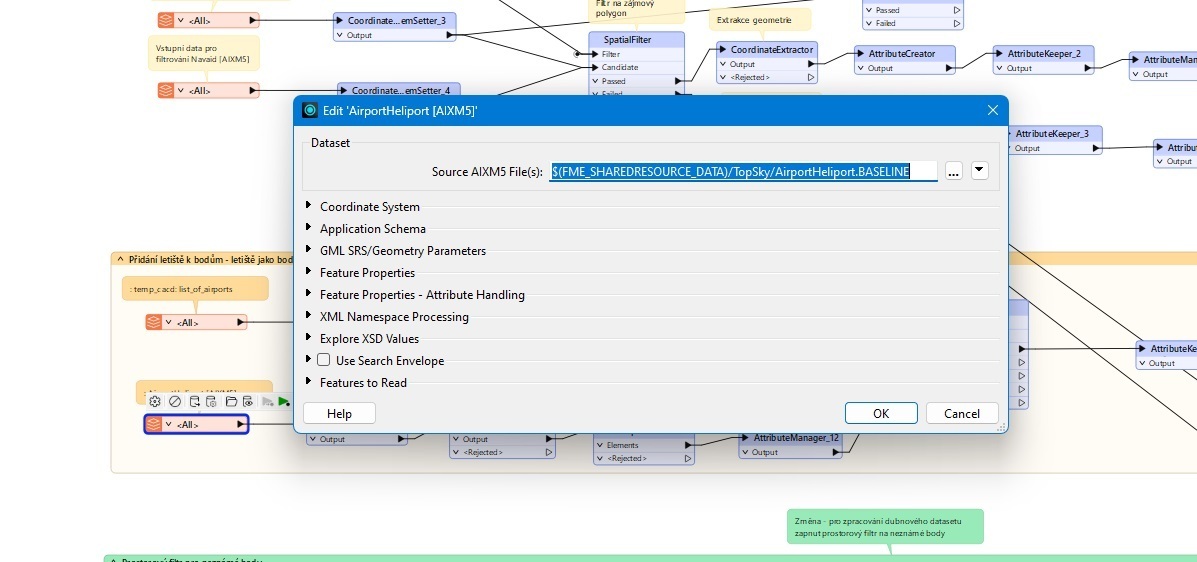The image size is (1197, 562).
Task: Run workspace from here with green arrow
Action: 284,402
